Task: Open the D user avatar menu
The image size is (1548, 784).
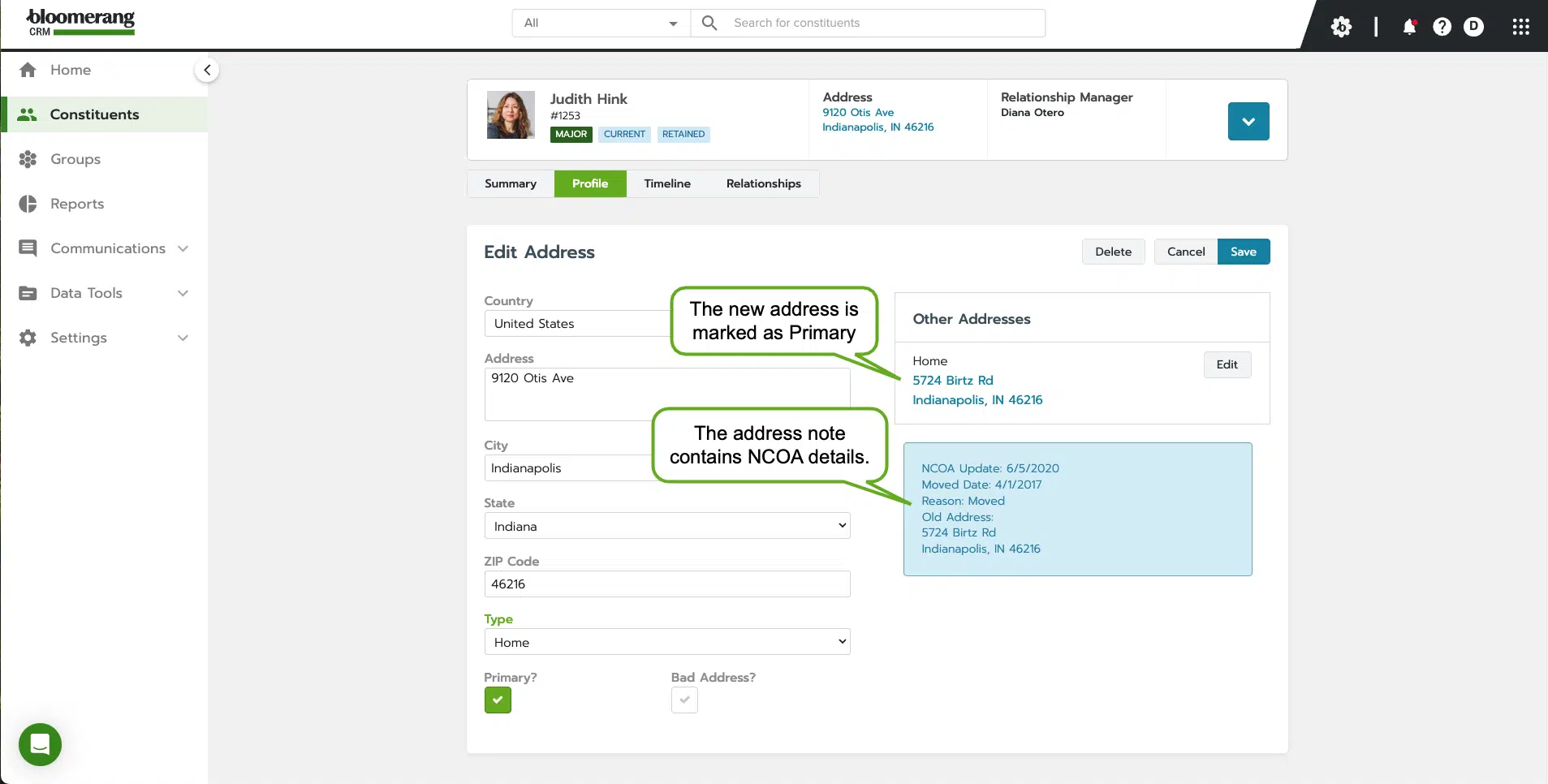Action: pos(1474,26)
